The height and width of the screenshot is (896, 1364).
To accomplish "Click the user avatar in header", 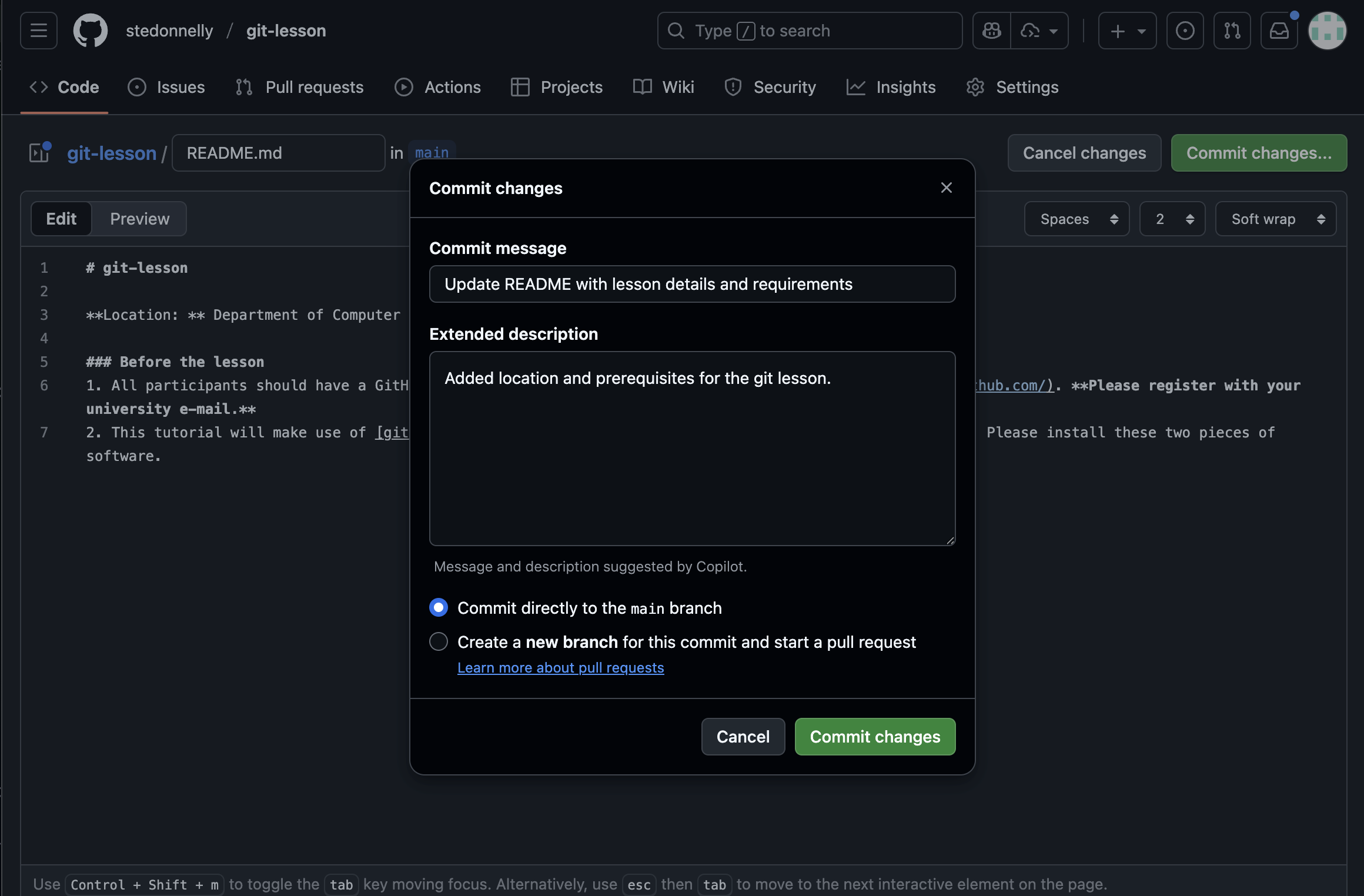I will tap(1327, 31).
